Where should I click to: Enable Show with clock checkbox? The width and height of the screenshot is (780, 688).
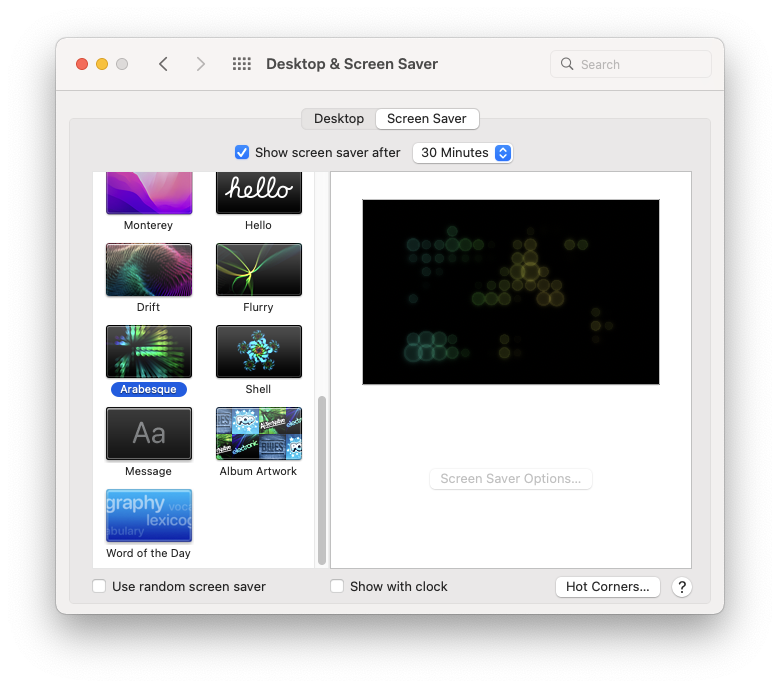[337, 586]
